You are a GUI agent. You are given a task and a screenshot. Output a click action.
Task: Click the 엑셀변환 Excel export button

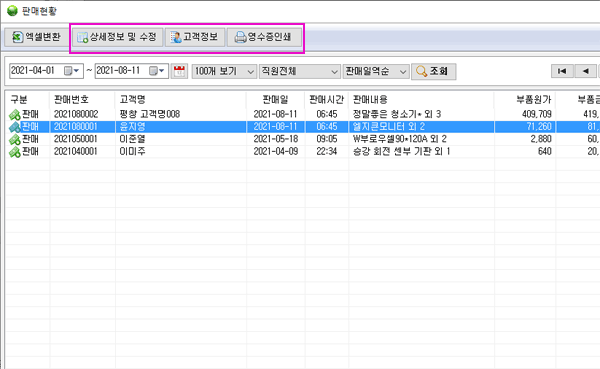pos(36,37)
